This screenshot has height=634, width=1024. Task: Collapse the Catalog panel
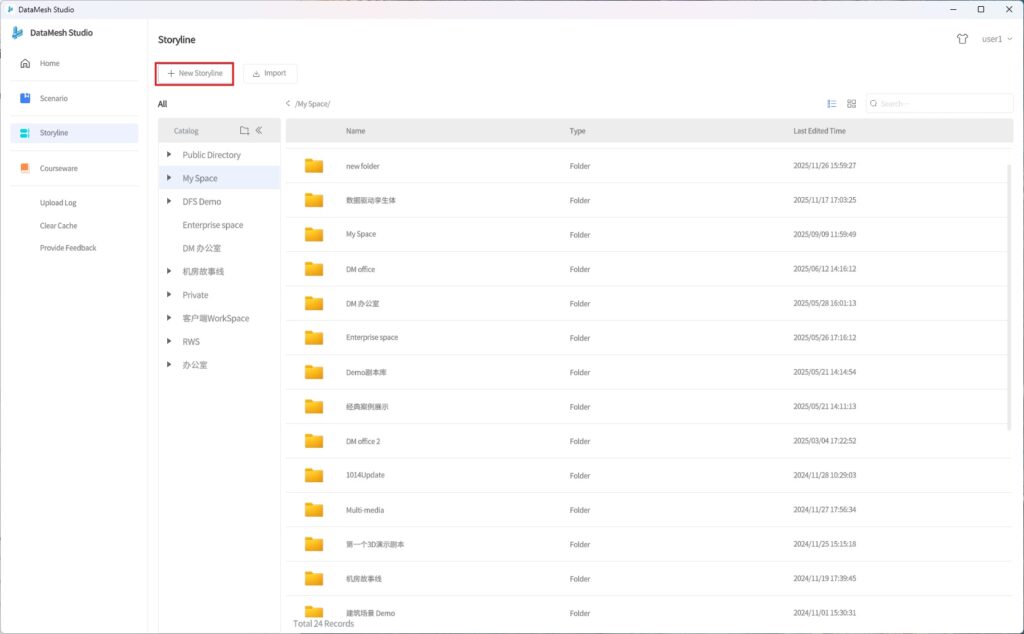(259, 131)
